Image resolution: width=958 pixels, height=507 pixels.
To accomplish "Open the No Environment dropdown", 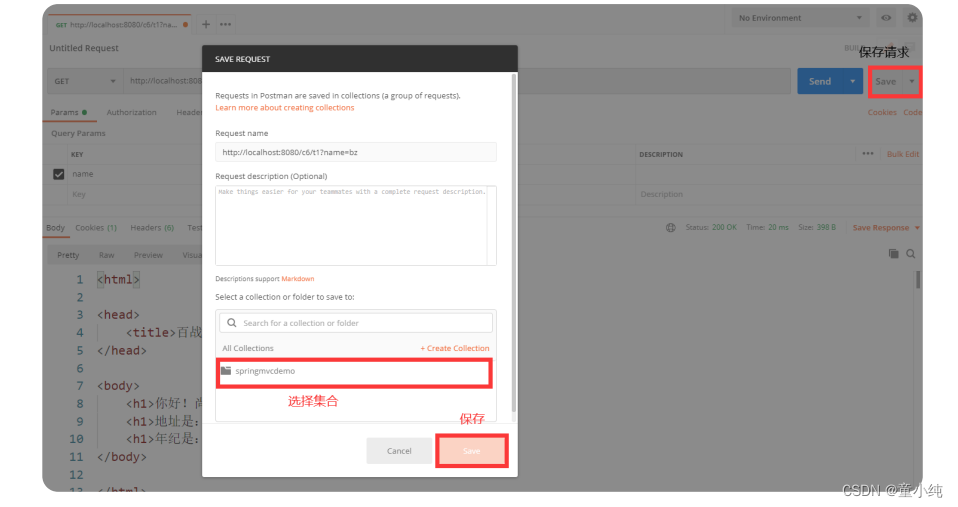I will click(800, 18).
